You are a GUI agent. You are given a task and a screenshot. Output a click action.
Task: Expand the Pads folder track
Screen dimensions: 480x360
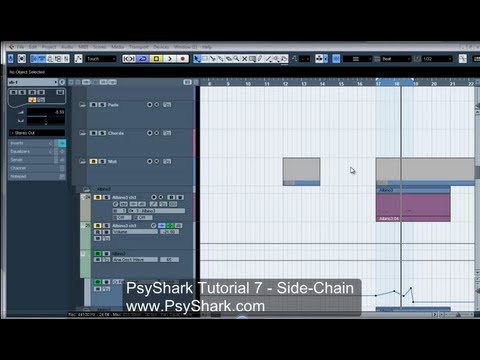82,105
